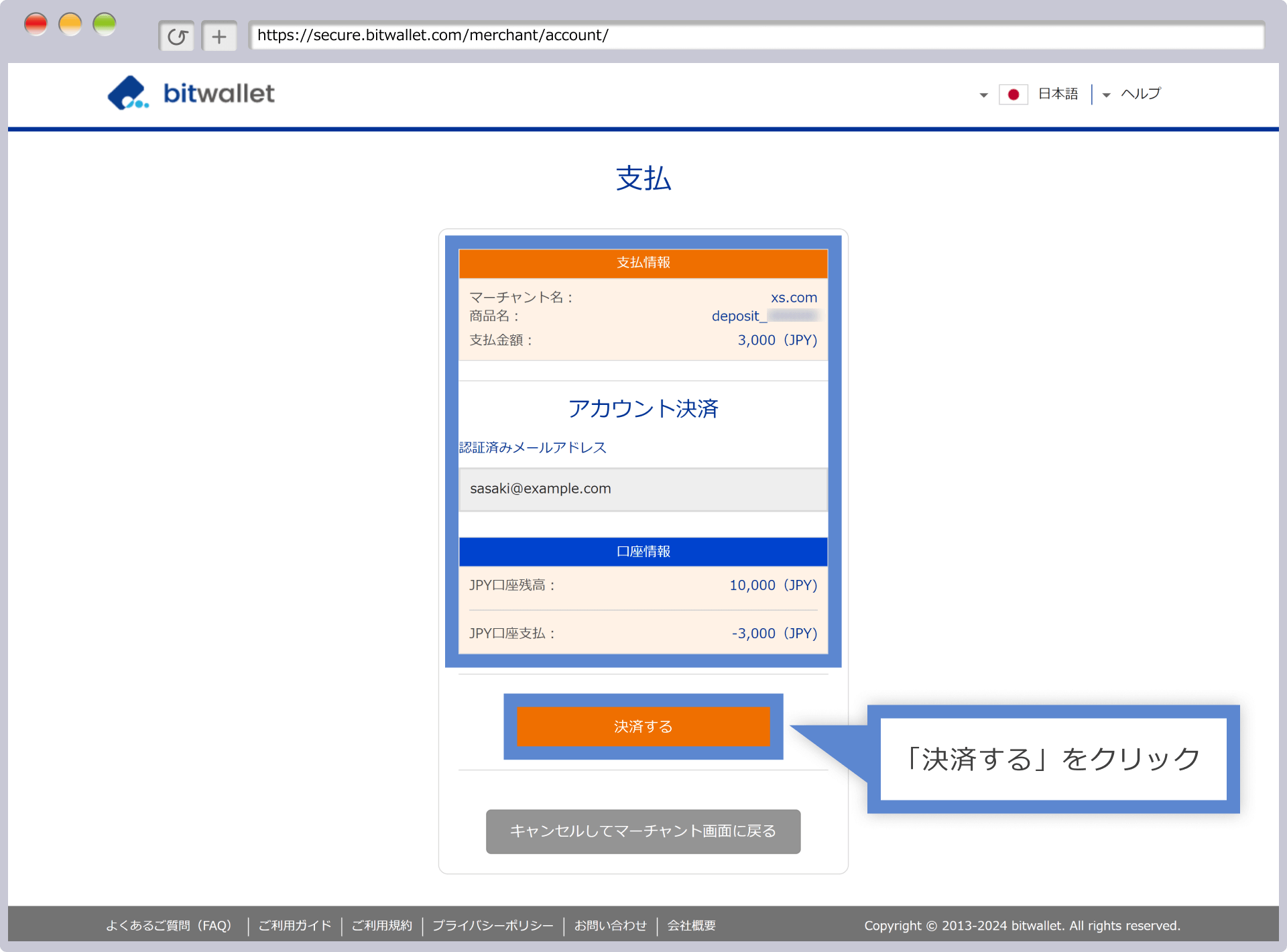The width and height of the screenshot is (1287, 952).
Task: Click merchant name xs.com
Action: [794, 298]
